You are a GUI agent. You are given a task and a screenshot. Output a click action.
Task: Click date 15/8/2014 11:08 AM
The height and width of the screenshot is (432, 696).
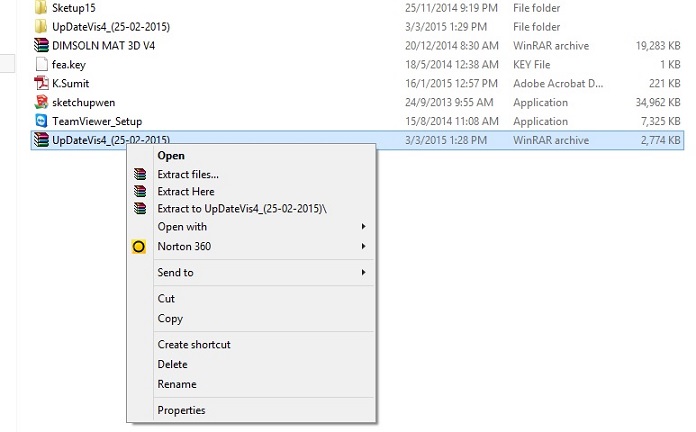tap(451, 121)
